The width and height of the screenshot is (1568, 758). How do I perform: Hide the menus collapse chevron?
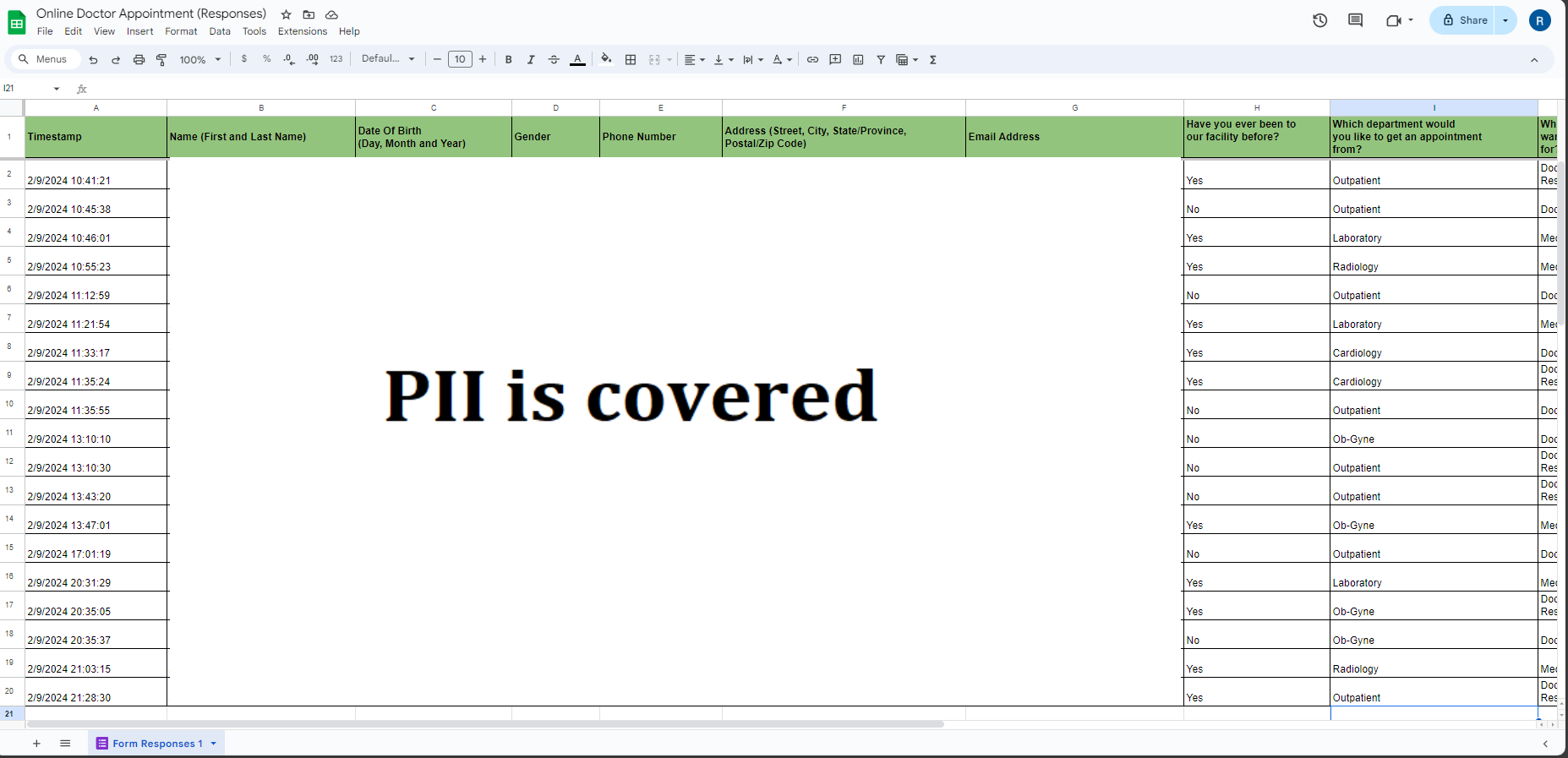(1534, 60)
